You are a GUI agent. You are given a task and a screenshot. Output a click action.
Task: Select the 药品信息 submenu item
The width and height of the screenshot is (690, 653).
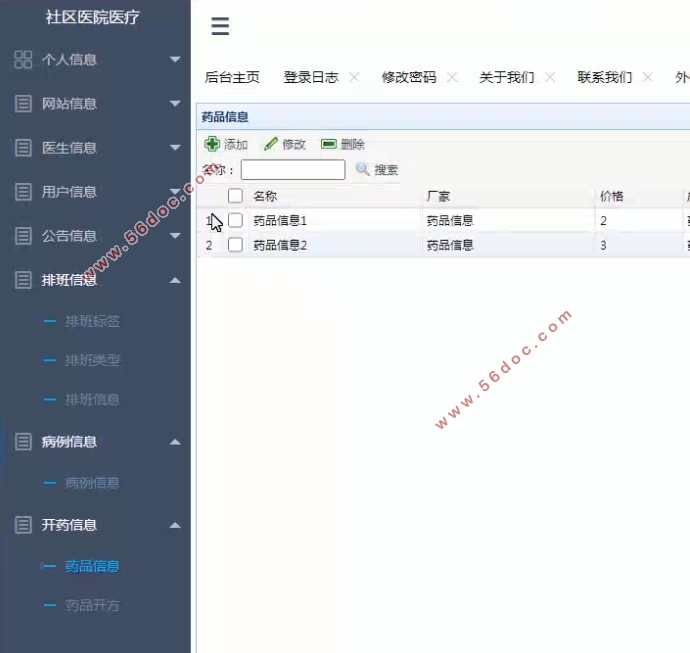[92, 566]
